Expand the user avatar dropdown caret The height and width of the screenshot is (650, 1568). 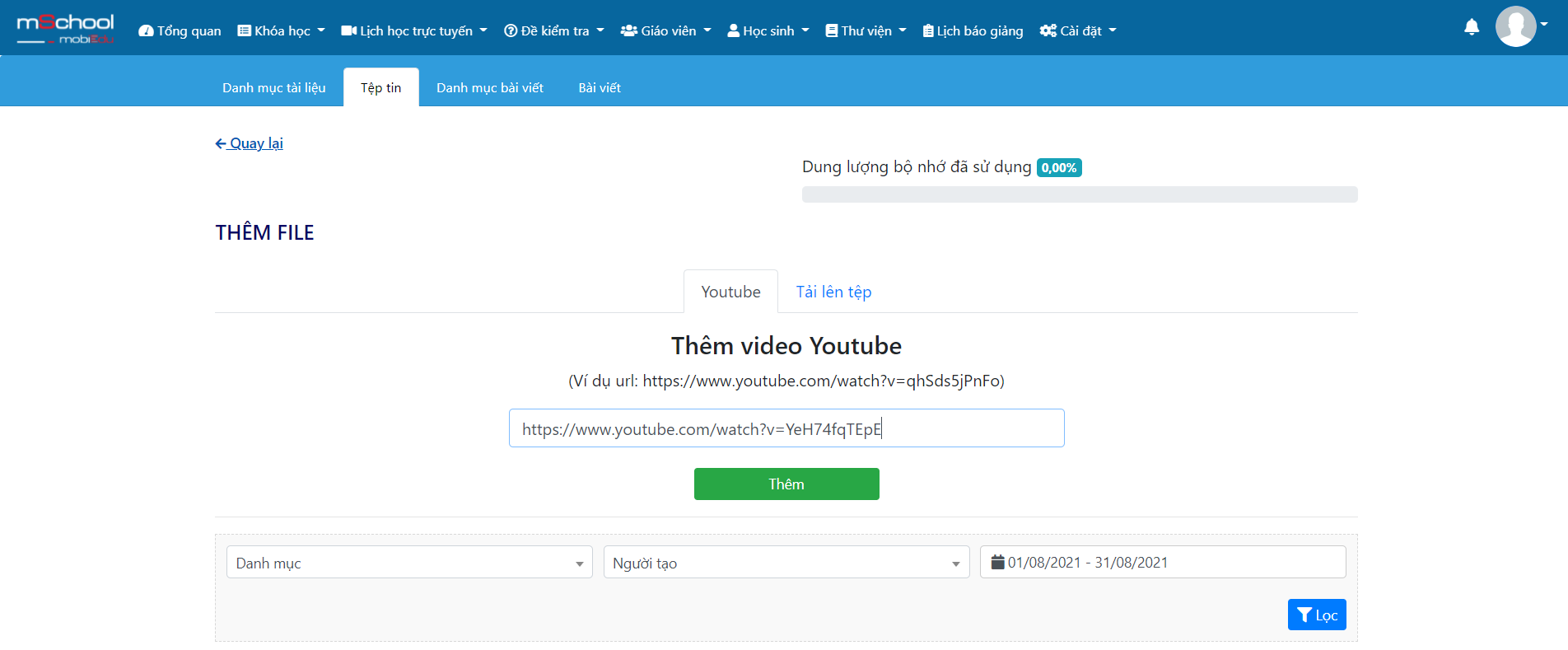point(1544,24)
